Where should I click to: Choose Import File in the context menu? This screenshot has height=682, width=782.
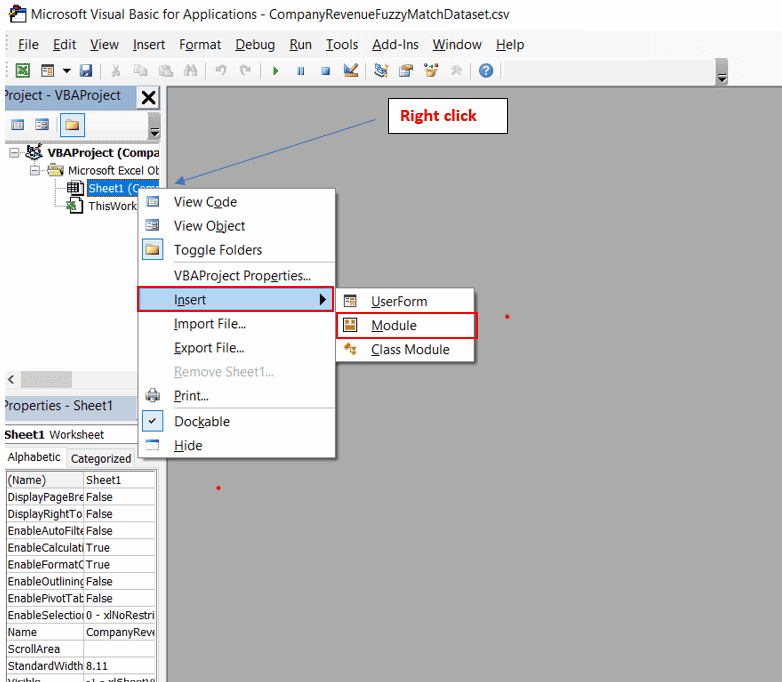point(237,324)
